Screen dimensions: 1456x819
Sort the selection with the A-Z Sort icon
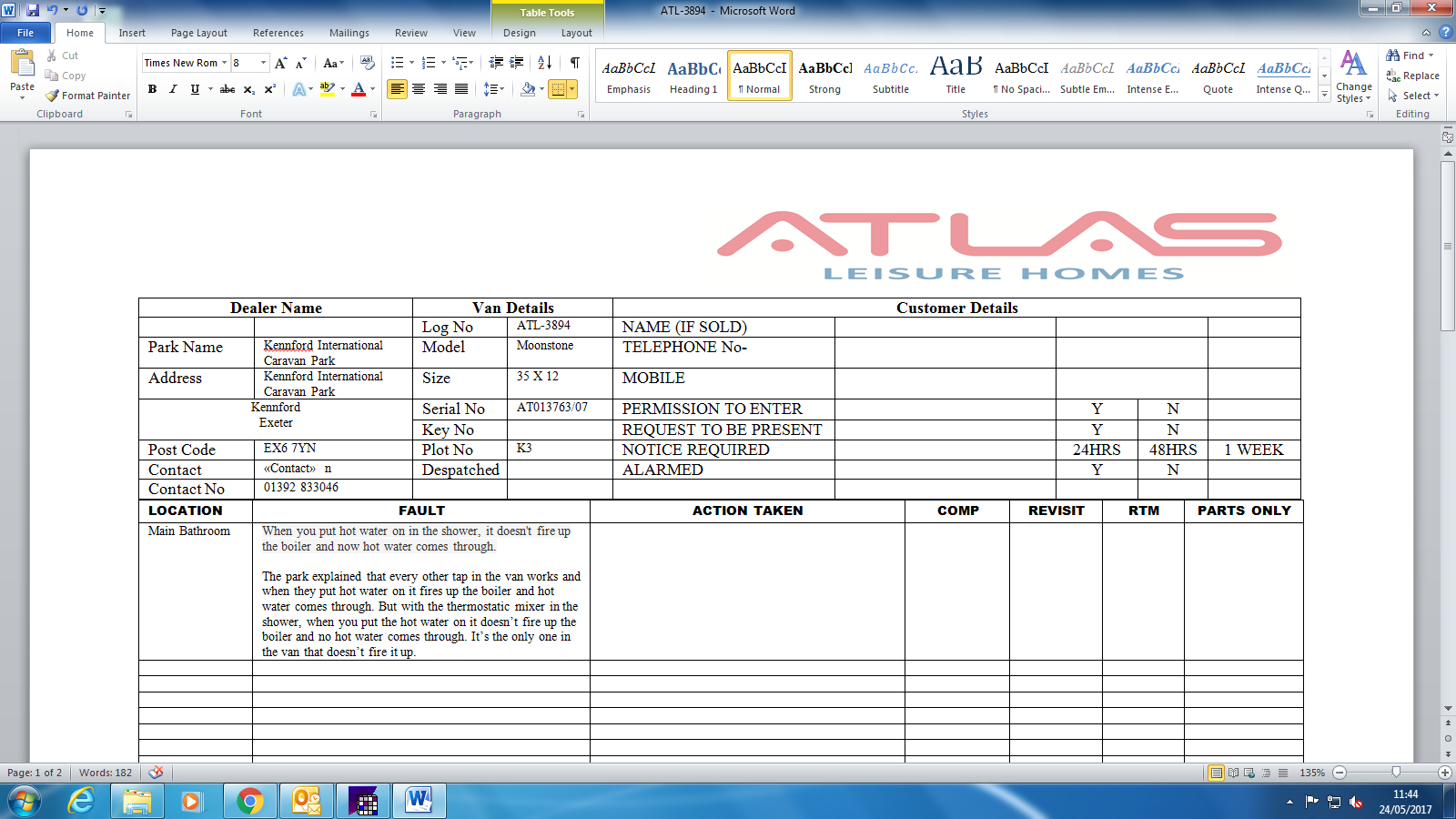[x=545, y=63]
